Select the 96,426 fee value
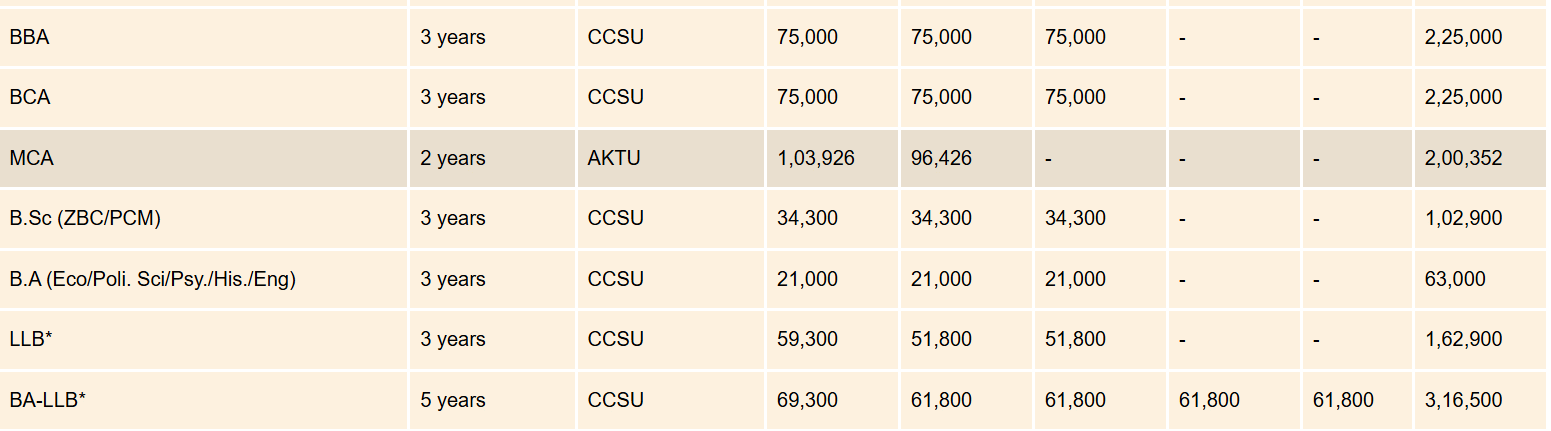Screen dimensions: 1551x431 pyautogui.click(x=941, y=159)
